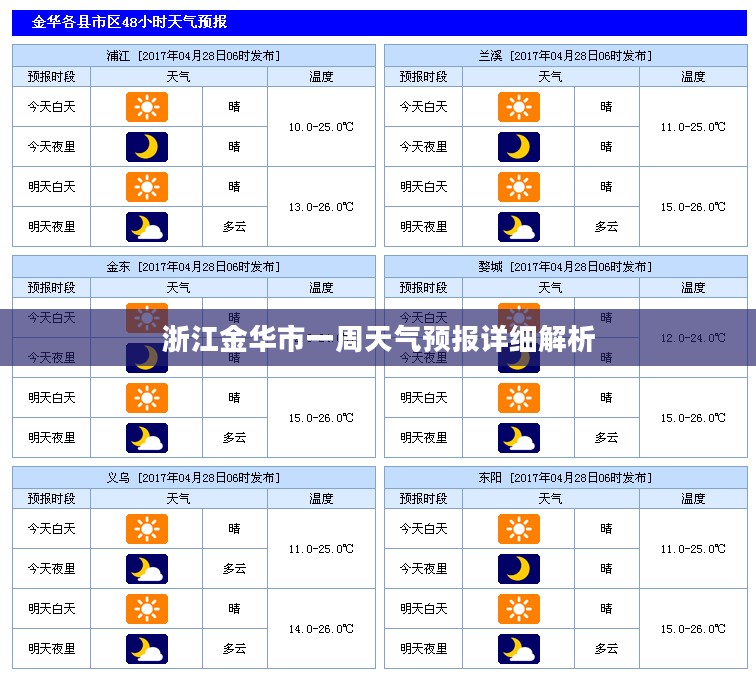Viewport: 756px width, 676px height.
Task: Click 金东 明天白天 period cell
Action: (52, 398)
